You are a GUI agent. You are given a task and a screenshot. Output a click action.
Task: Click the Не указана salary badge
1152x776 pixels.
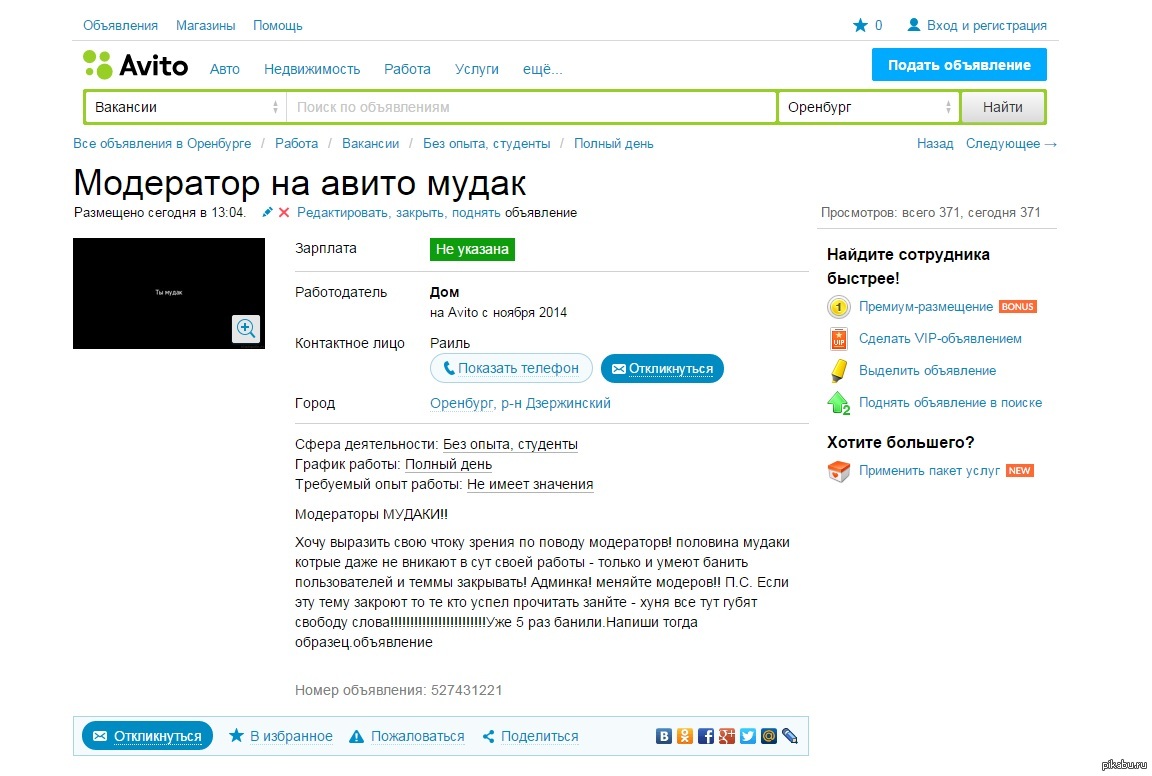472,249
